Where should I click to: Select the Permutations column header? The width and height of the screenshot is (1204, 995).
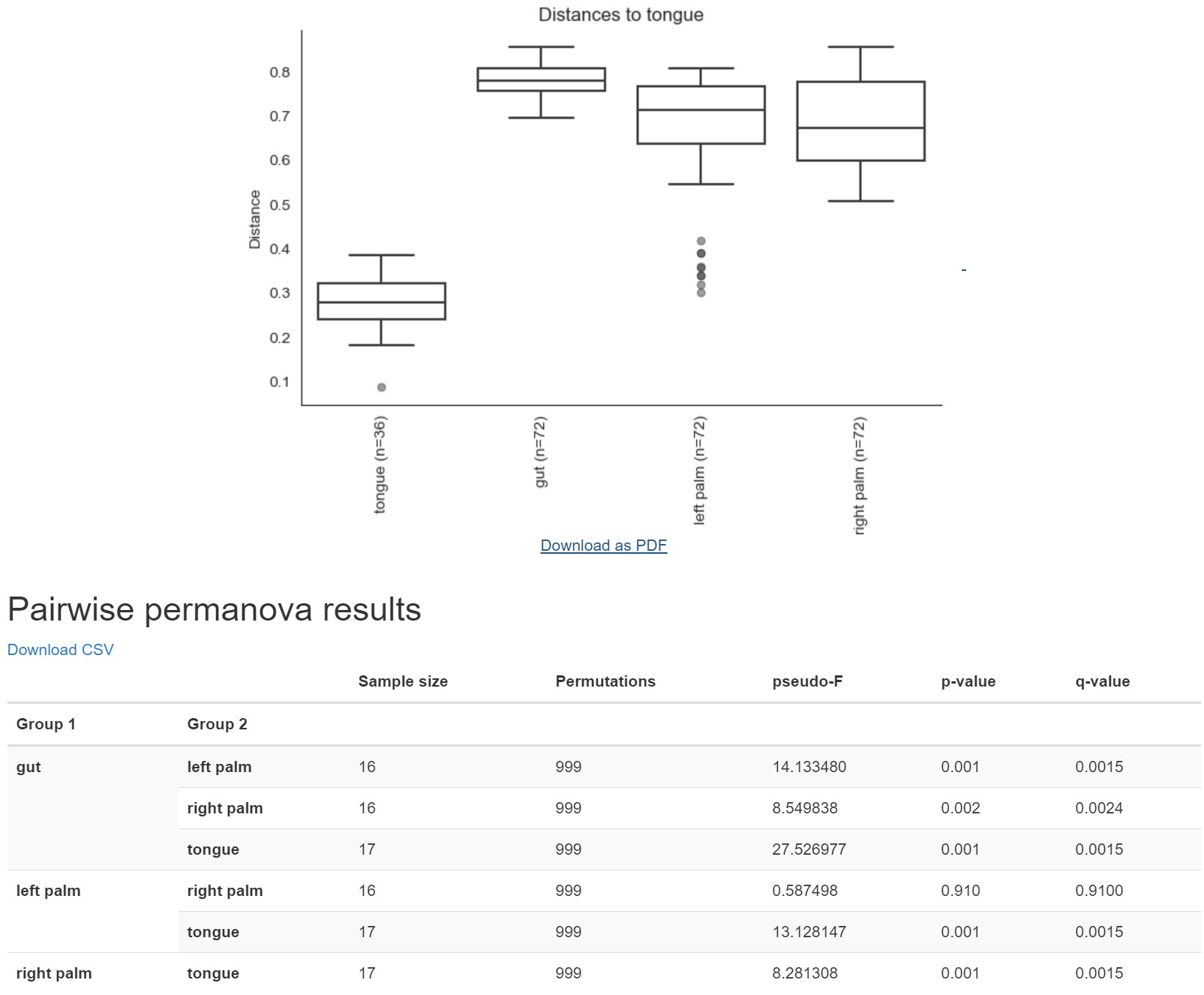605,681
